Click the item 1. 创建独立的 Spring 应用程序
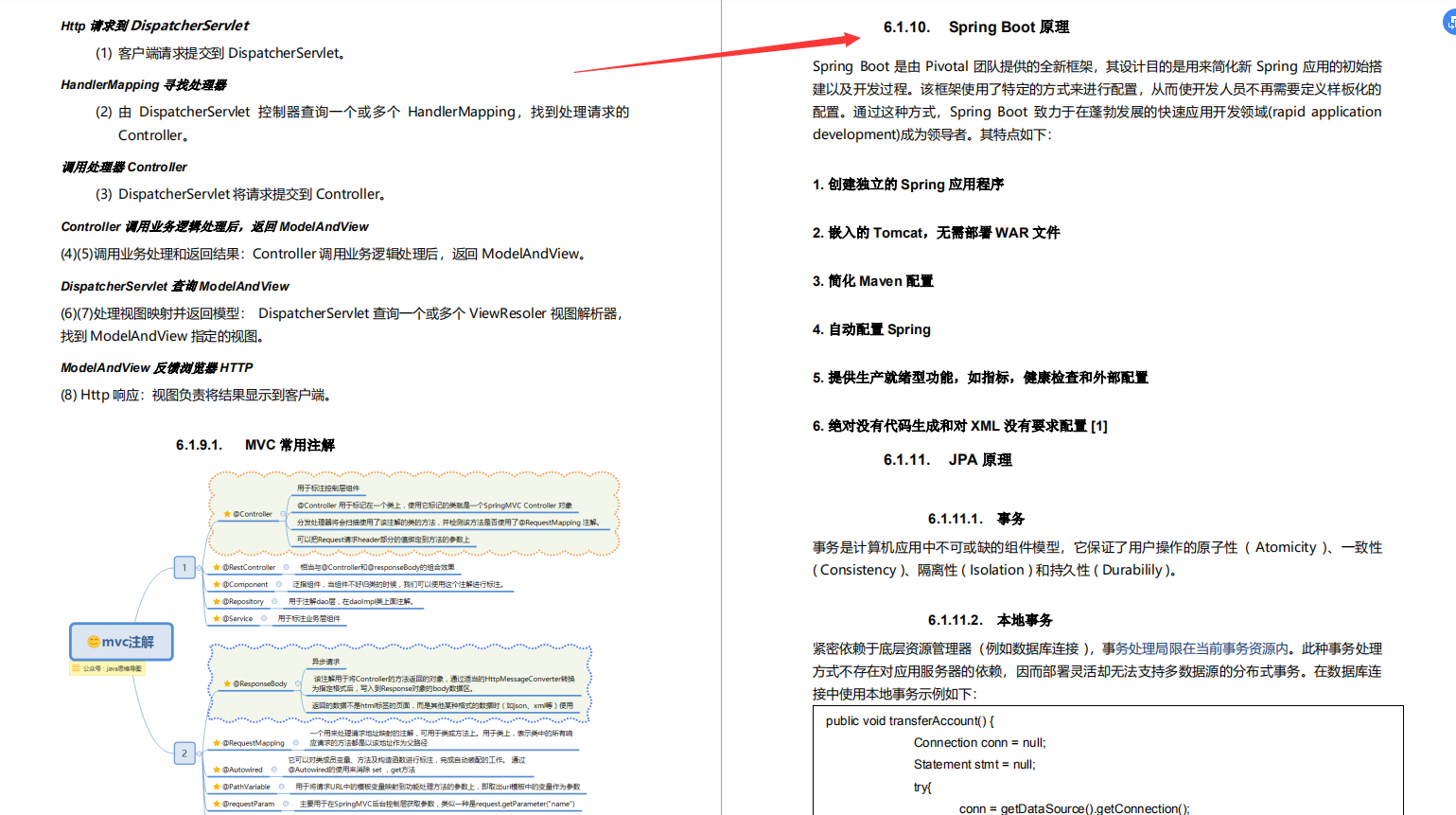 click(x=908, y=185)
